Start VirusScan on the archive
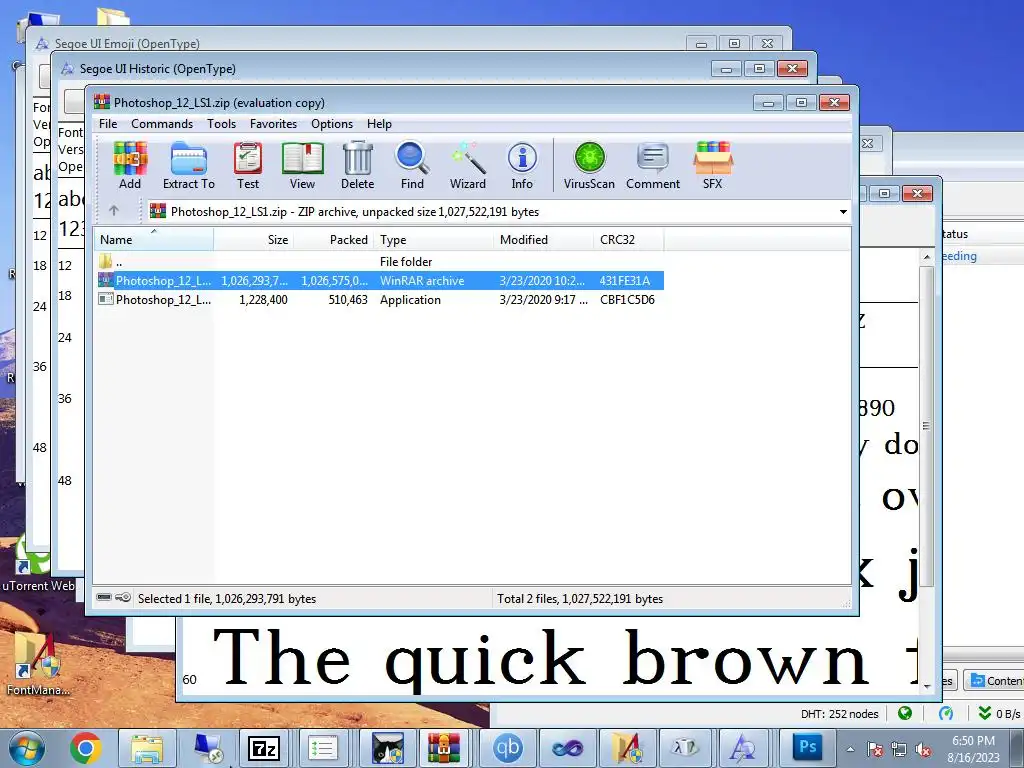The height and width of the screenshot is (768, 1024). (589, 165)
